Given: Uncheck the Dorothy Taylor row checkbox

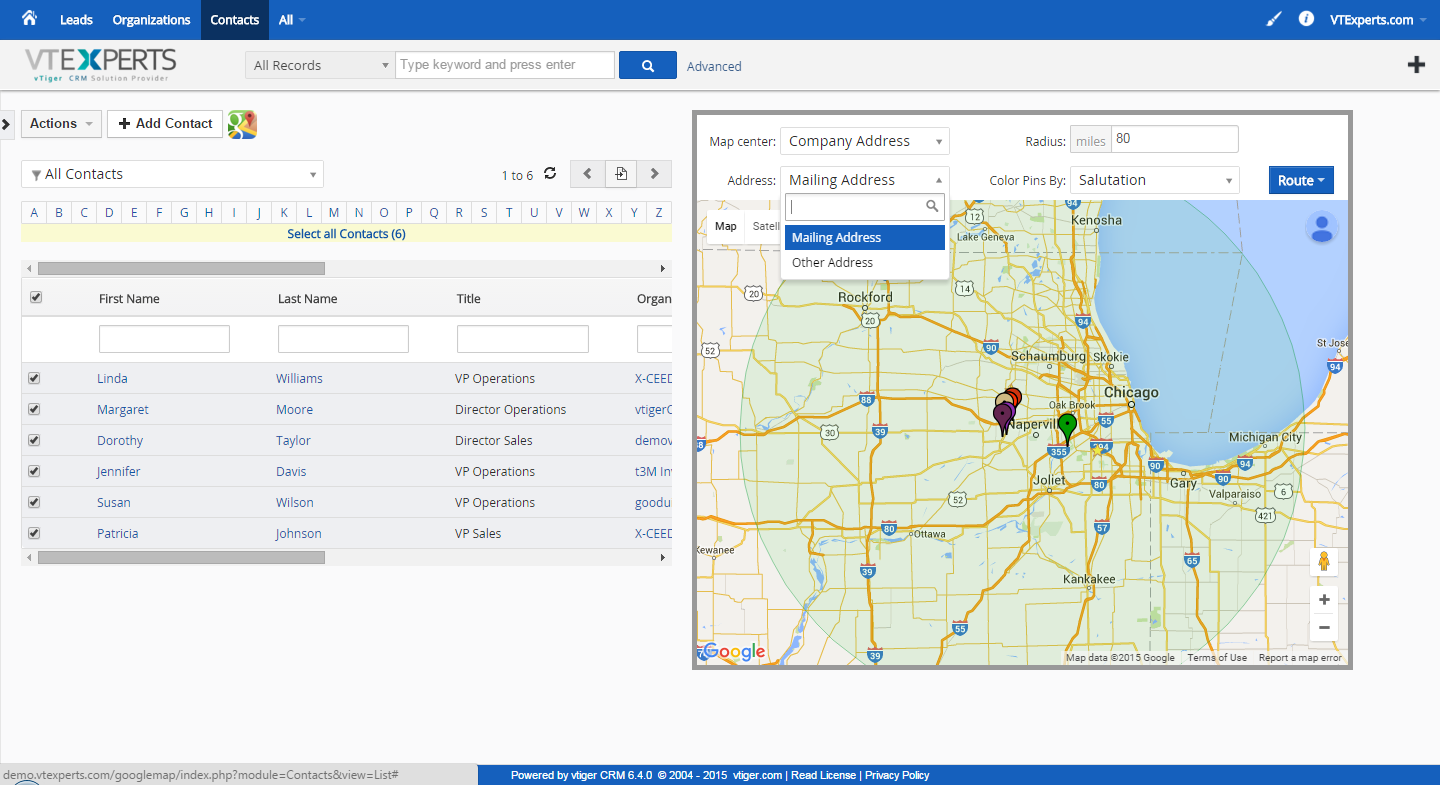Looking at the screenshot, I should click(34, 440).
